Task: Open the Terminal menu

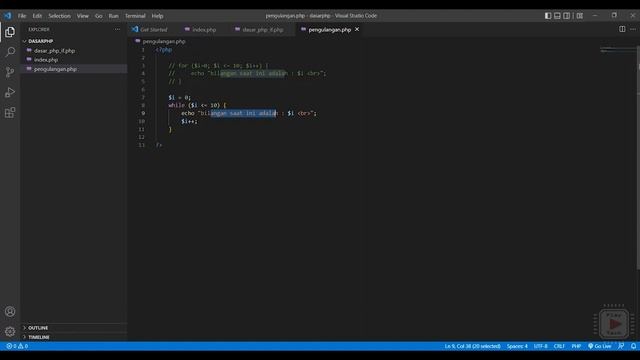Action: coord(135,16)
